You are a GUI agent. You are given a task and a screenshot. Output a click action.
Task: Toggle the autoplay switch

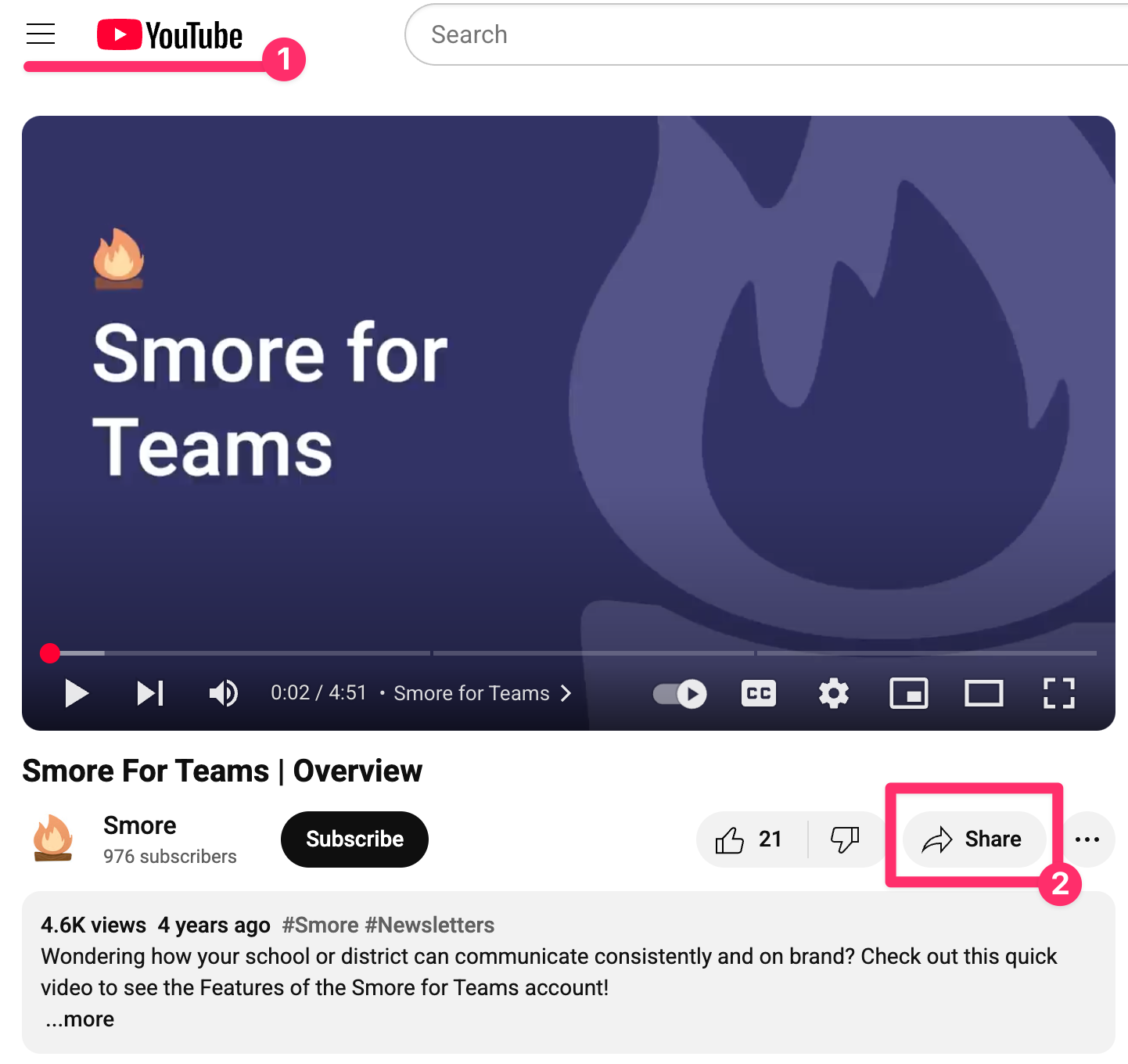click(x=680, y=693)
